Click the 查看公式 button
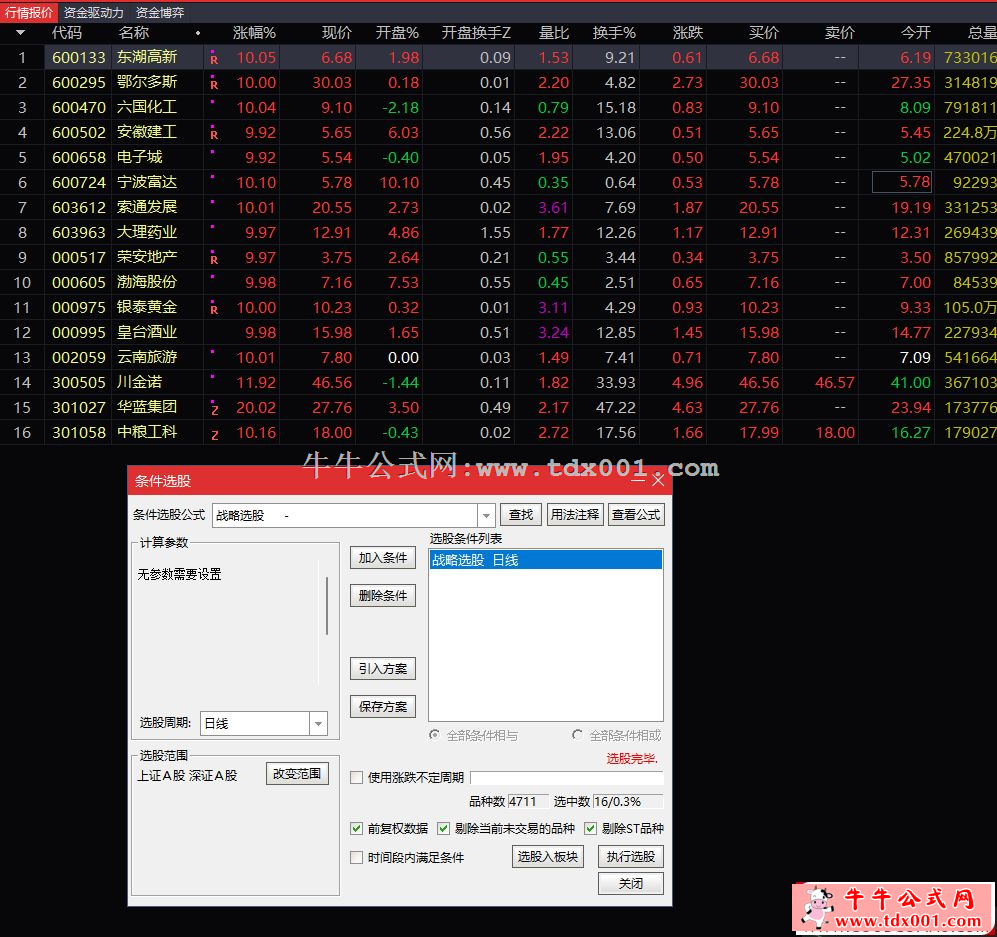This screenshot has width=997, height=937. pyautogui.click(x=636, y=514)
